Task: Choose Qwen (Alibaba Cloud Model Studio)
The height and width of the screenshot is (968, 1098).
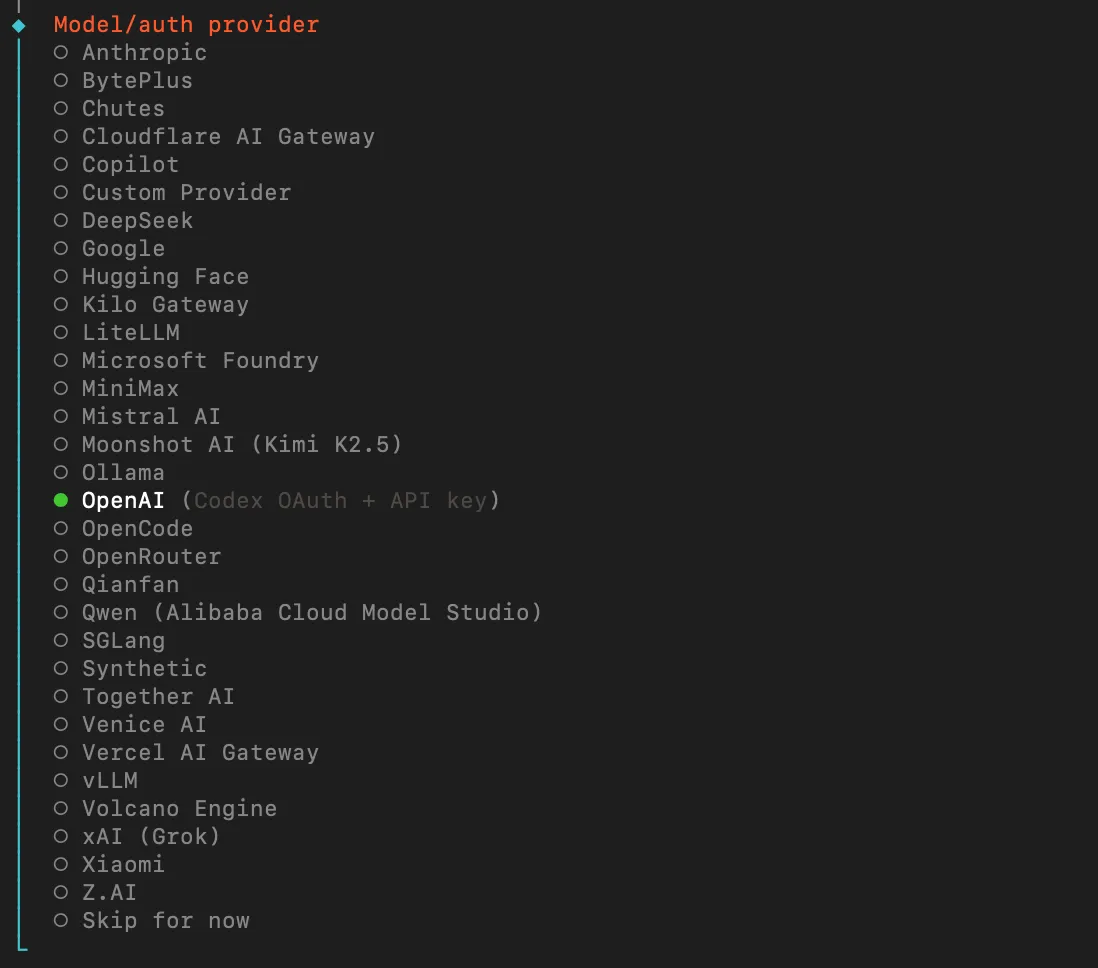Action: [311, 613]
